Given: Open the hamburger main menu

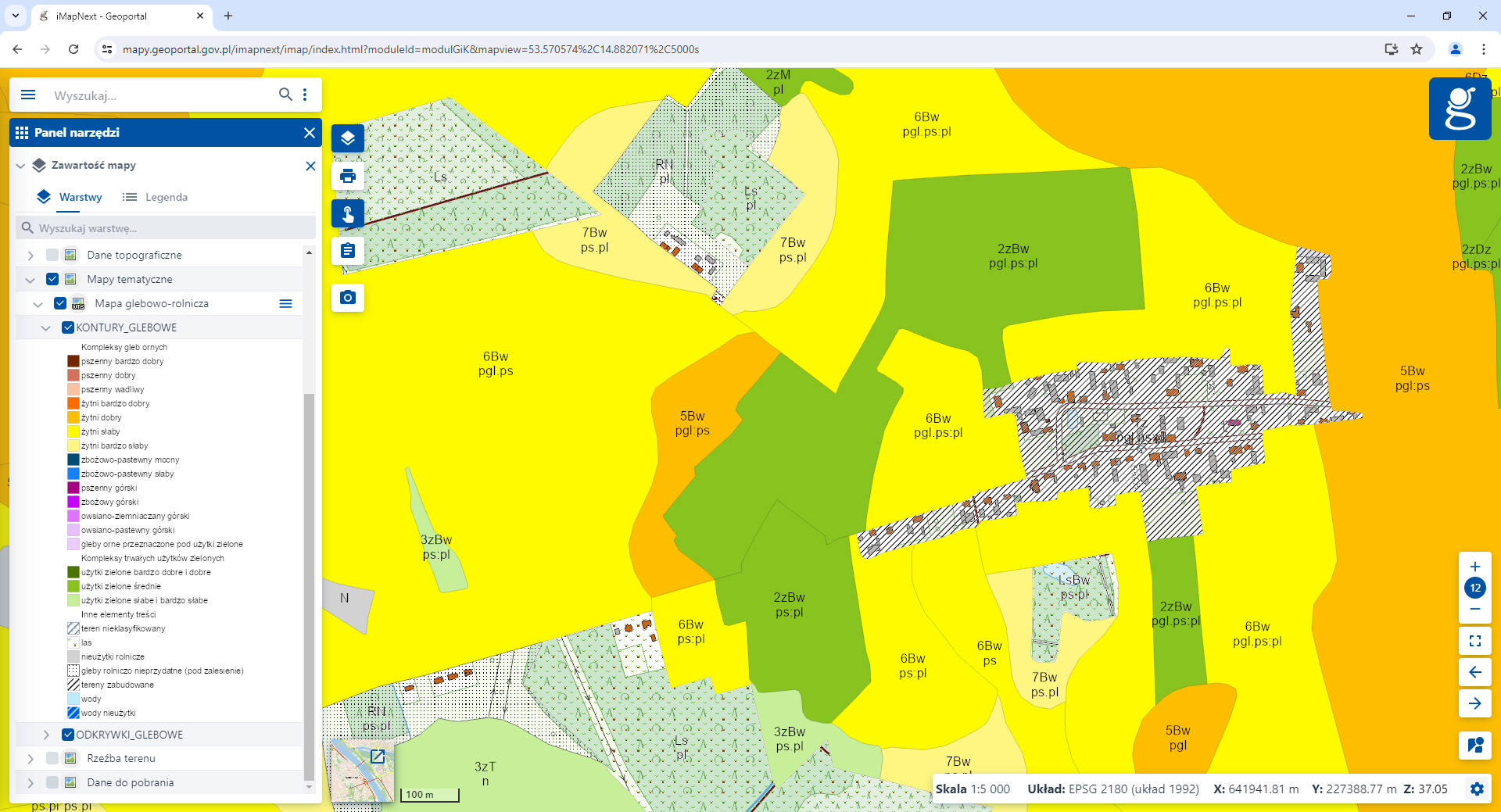Looking at the screenshot, I should (x=28, y=95).
